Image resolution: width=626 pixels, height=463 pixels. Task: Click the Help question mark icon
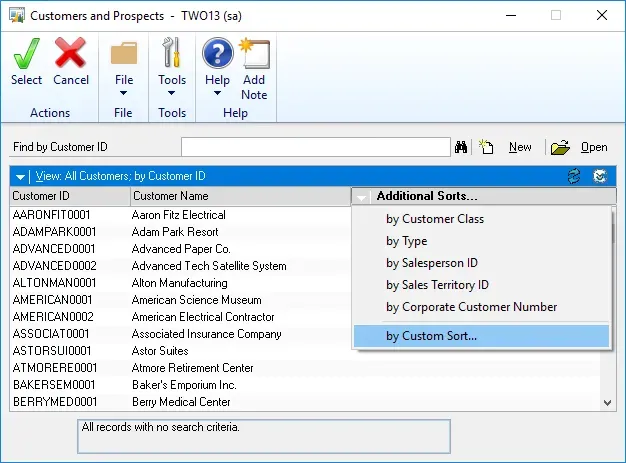(217, 54)
